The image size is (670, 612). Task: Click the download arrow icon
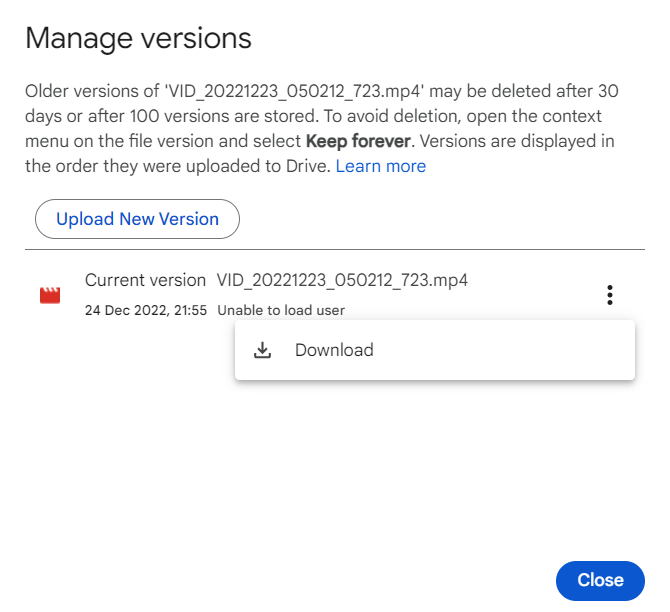pos(262,350)
